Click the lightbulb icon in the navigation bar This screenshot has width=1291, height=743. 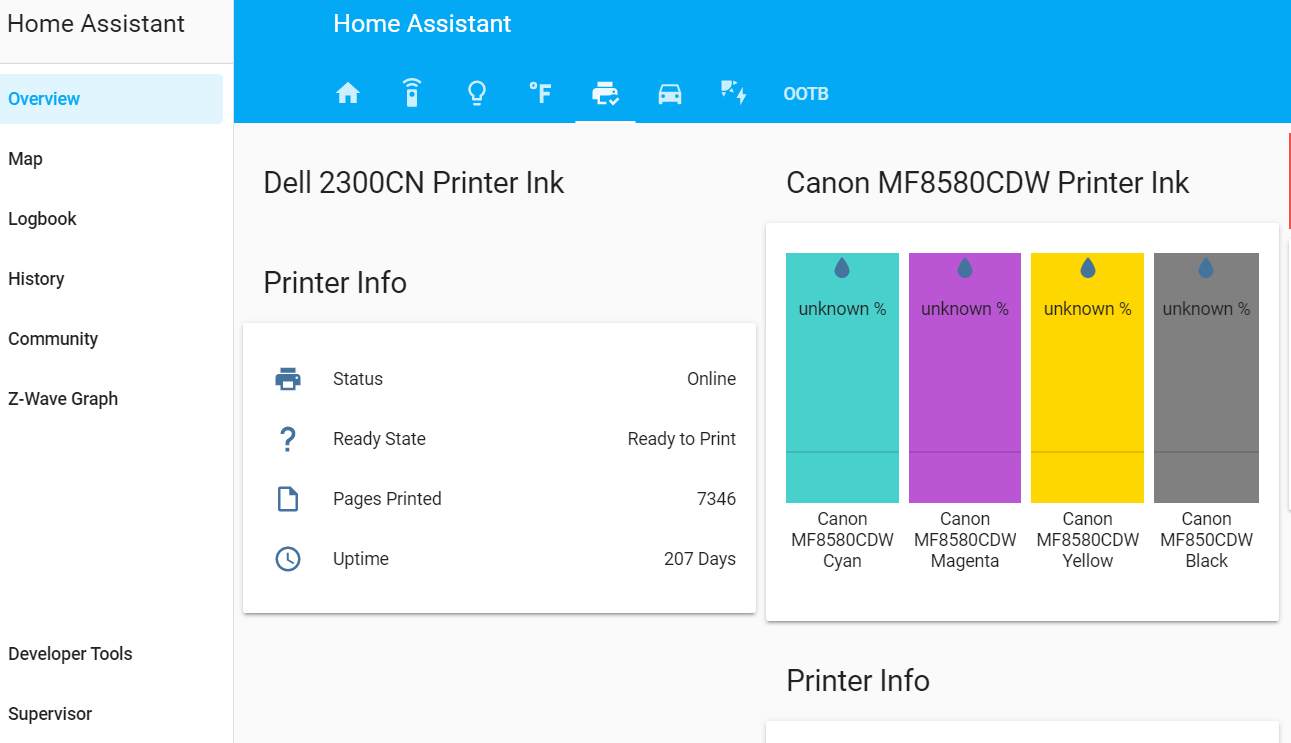(477, 92)
